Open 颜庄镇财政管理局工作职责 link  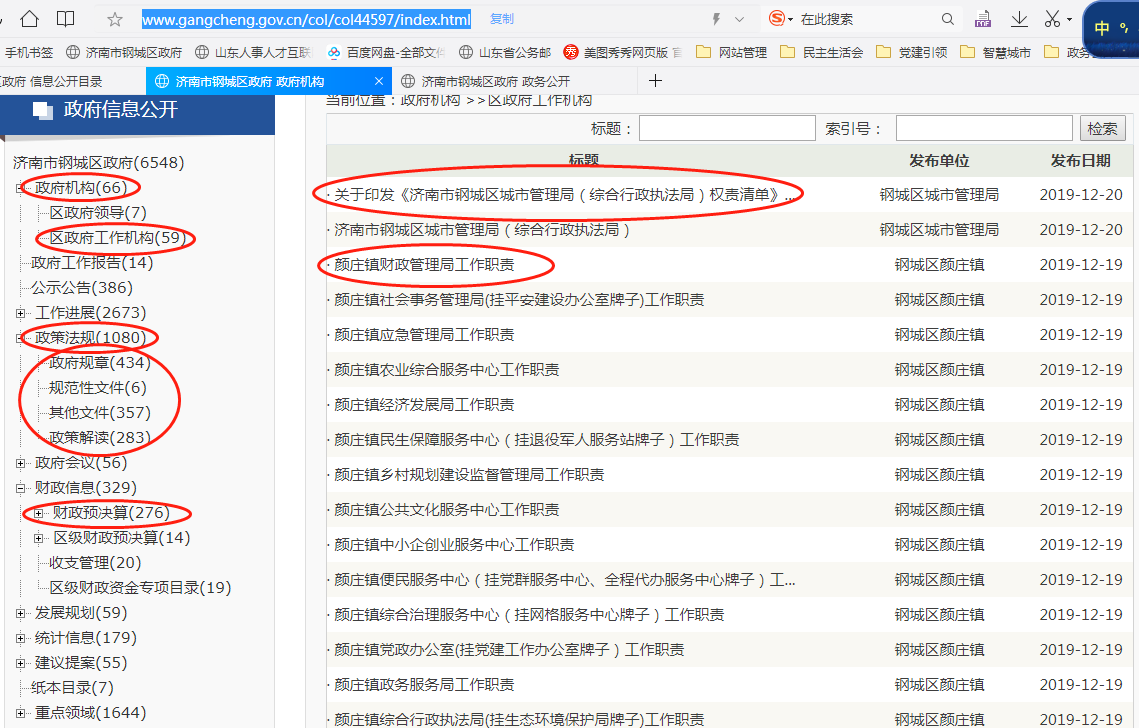pos(424,265)
